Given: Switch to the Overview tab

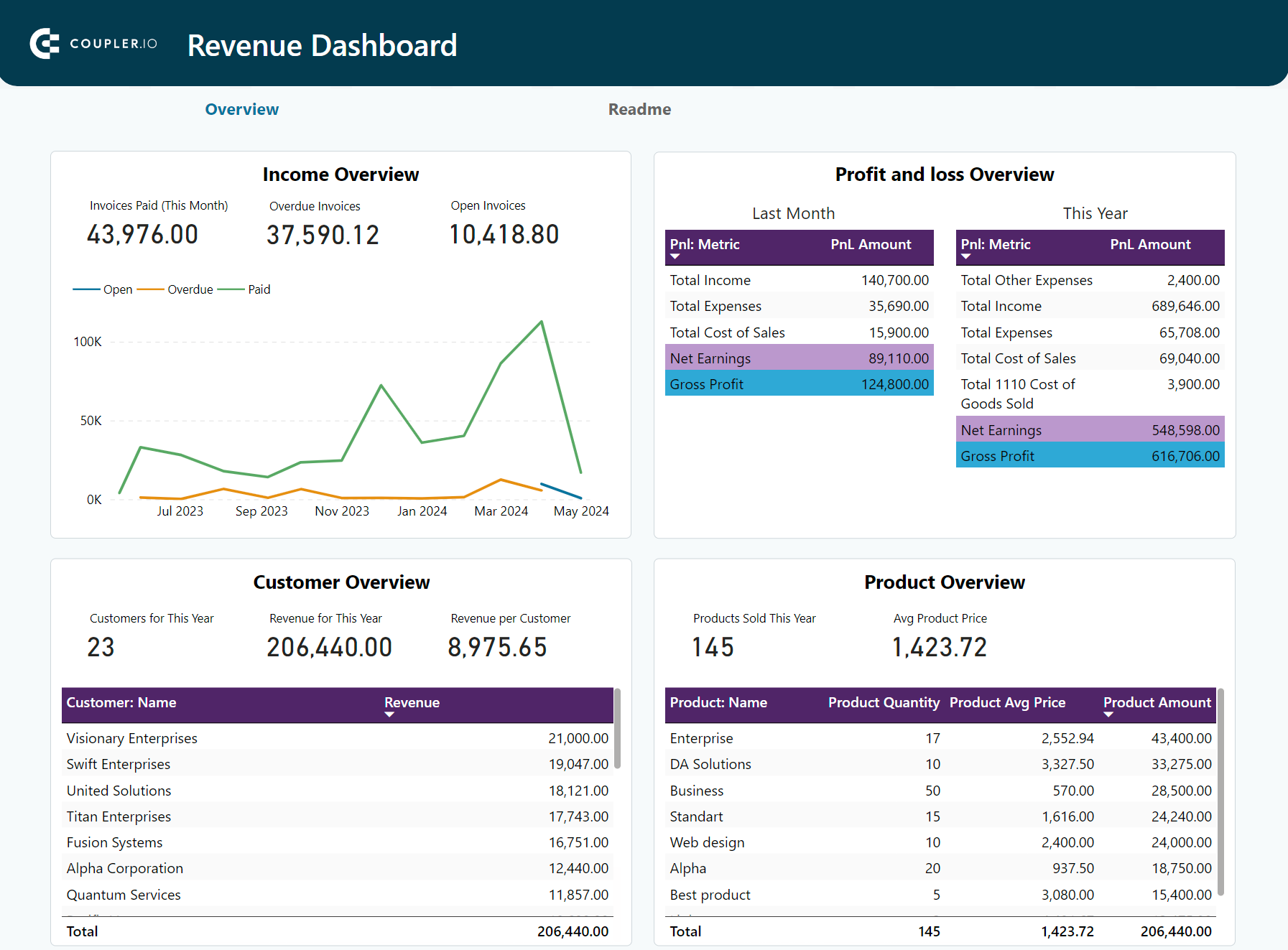Looking at the screenshot, I should [x=241, y=108].
